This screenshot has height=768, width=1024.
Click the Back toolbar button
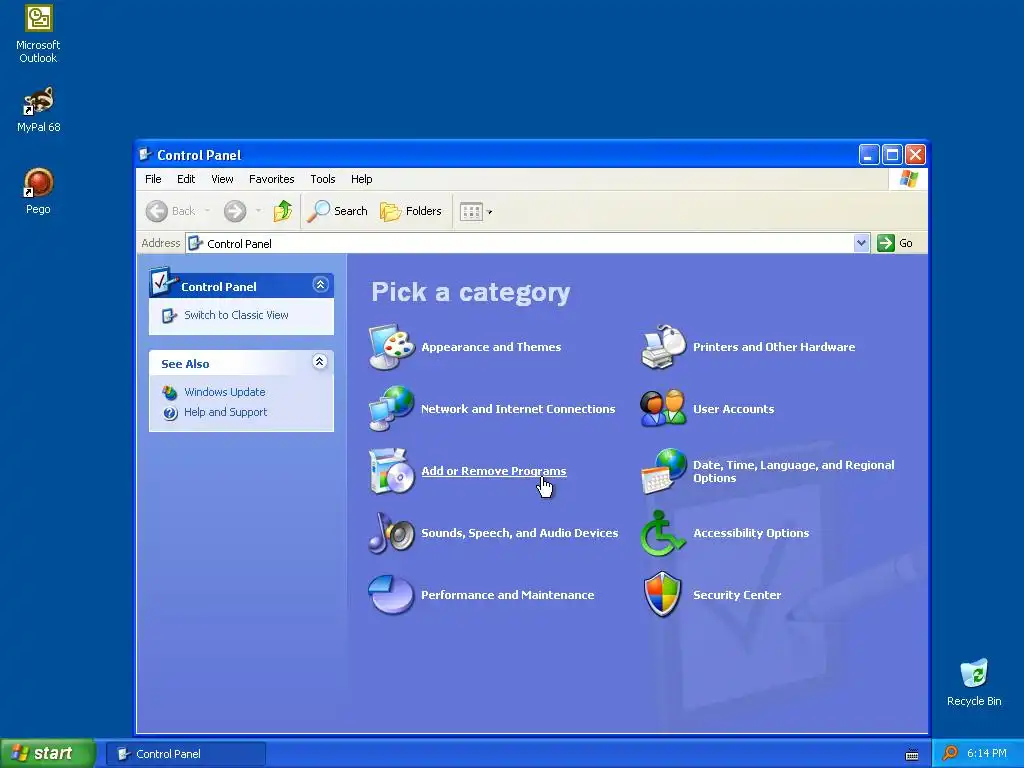click(x=171, y=211)
